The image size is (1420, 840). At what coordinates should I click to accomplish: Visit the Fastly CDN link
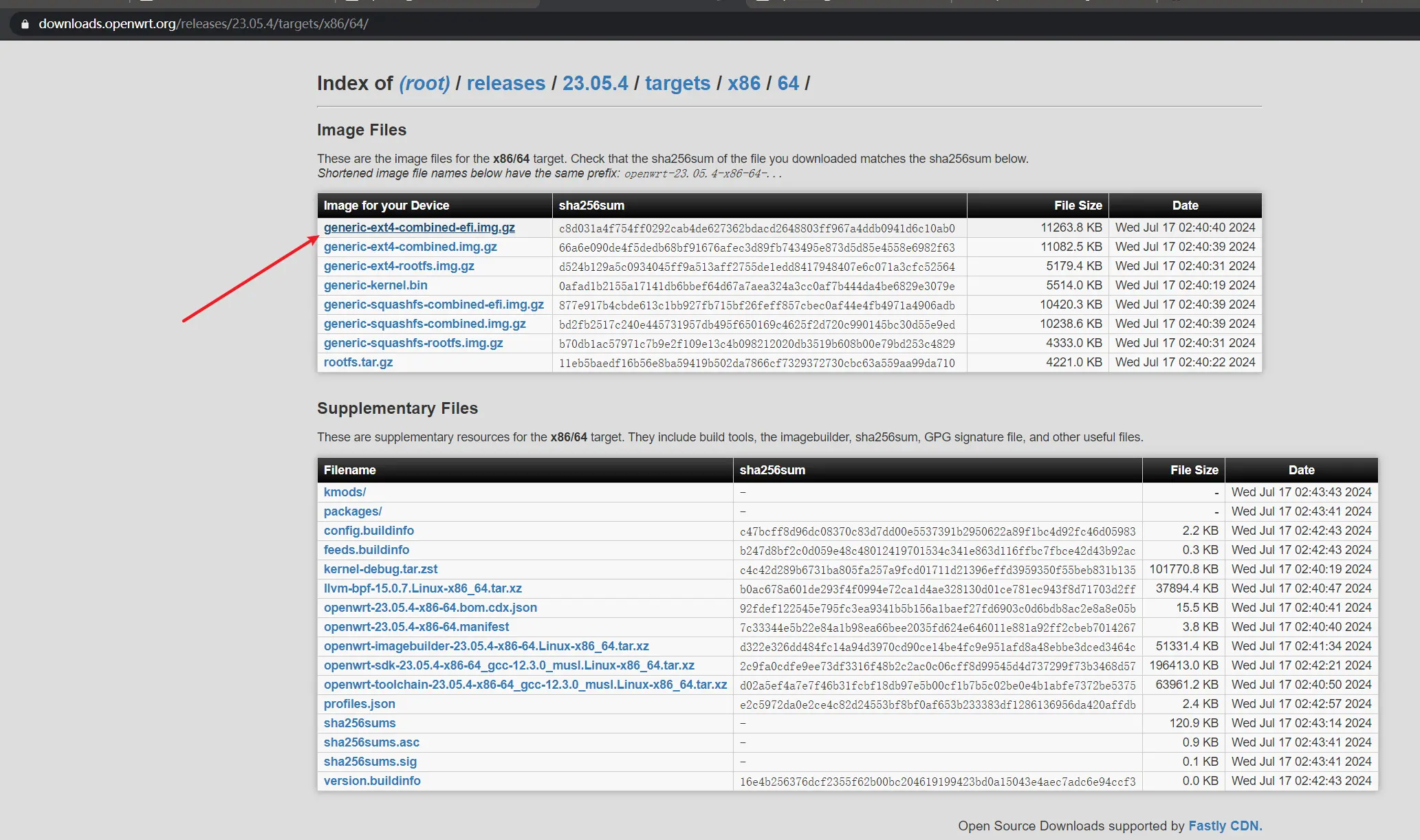(x=1225, y=826)
